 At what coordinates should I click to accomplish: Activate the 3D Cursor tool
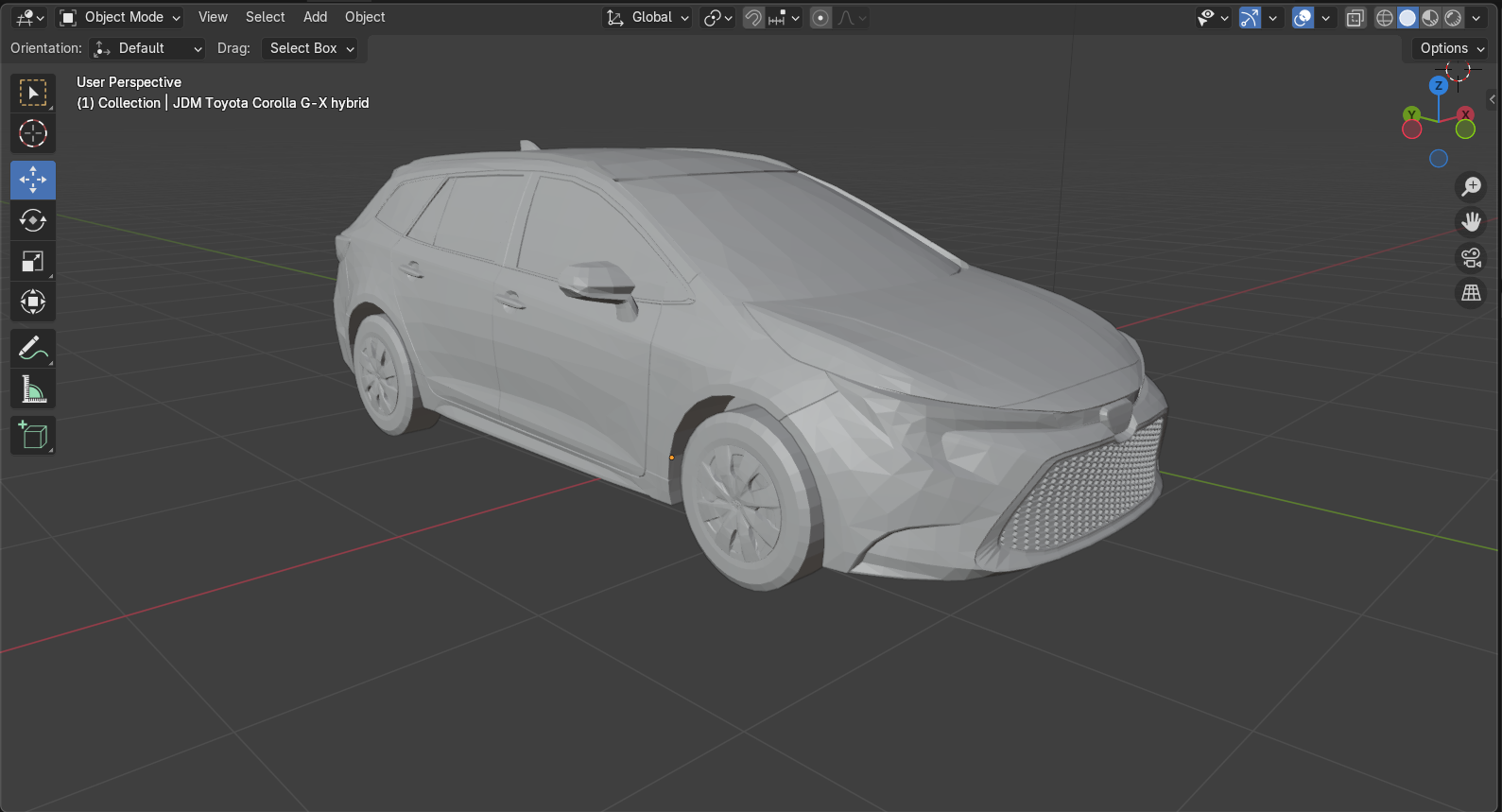coord(33,133)
